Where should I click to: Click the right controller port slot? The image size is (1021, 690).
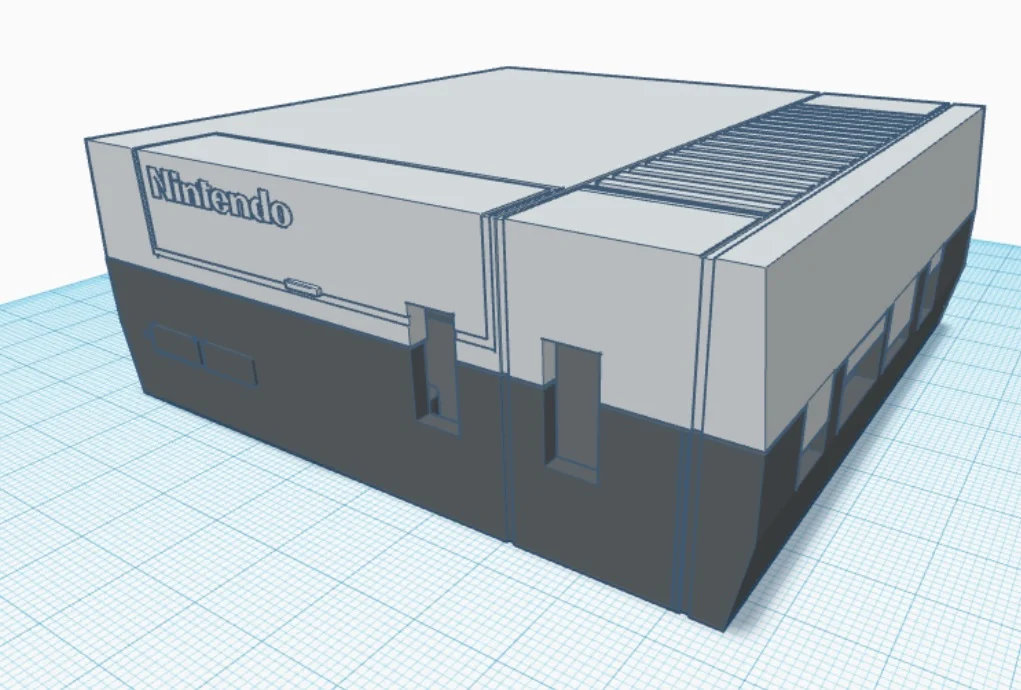click(x=574, y=411)
